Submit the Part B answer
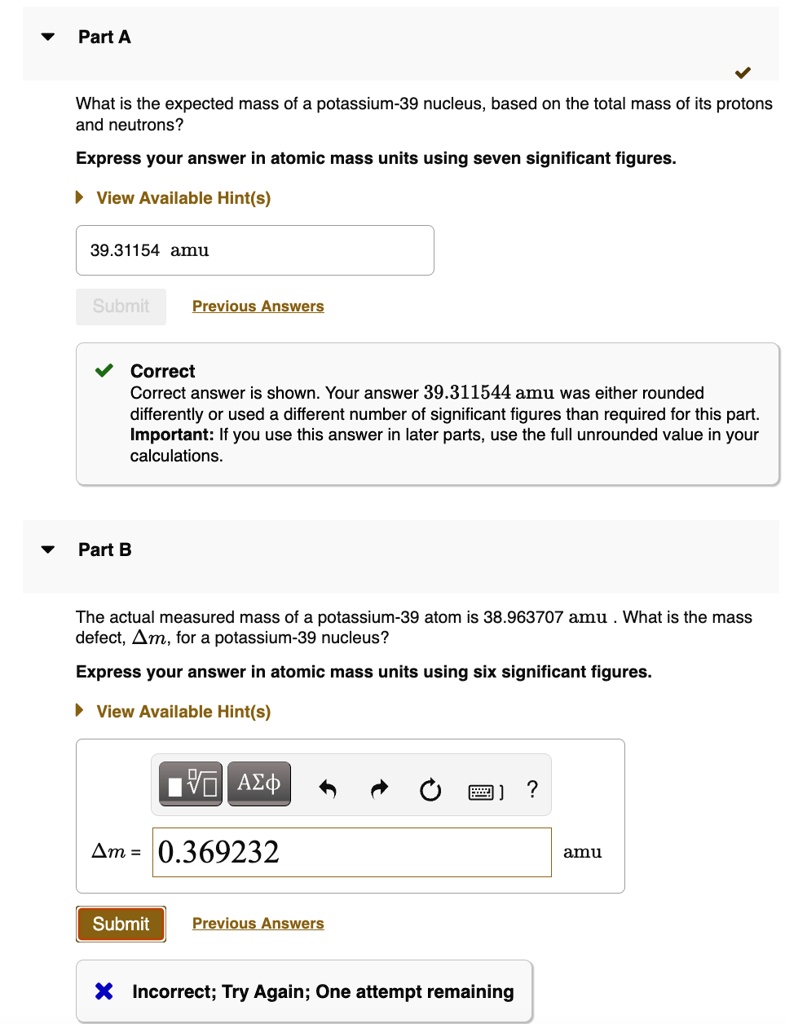This screenshot has height=1024, width=785. 121,924
